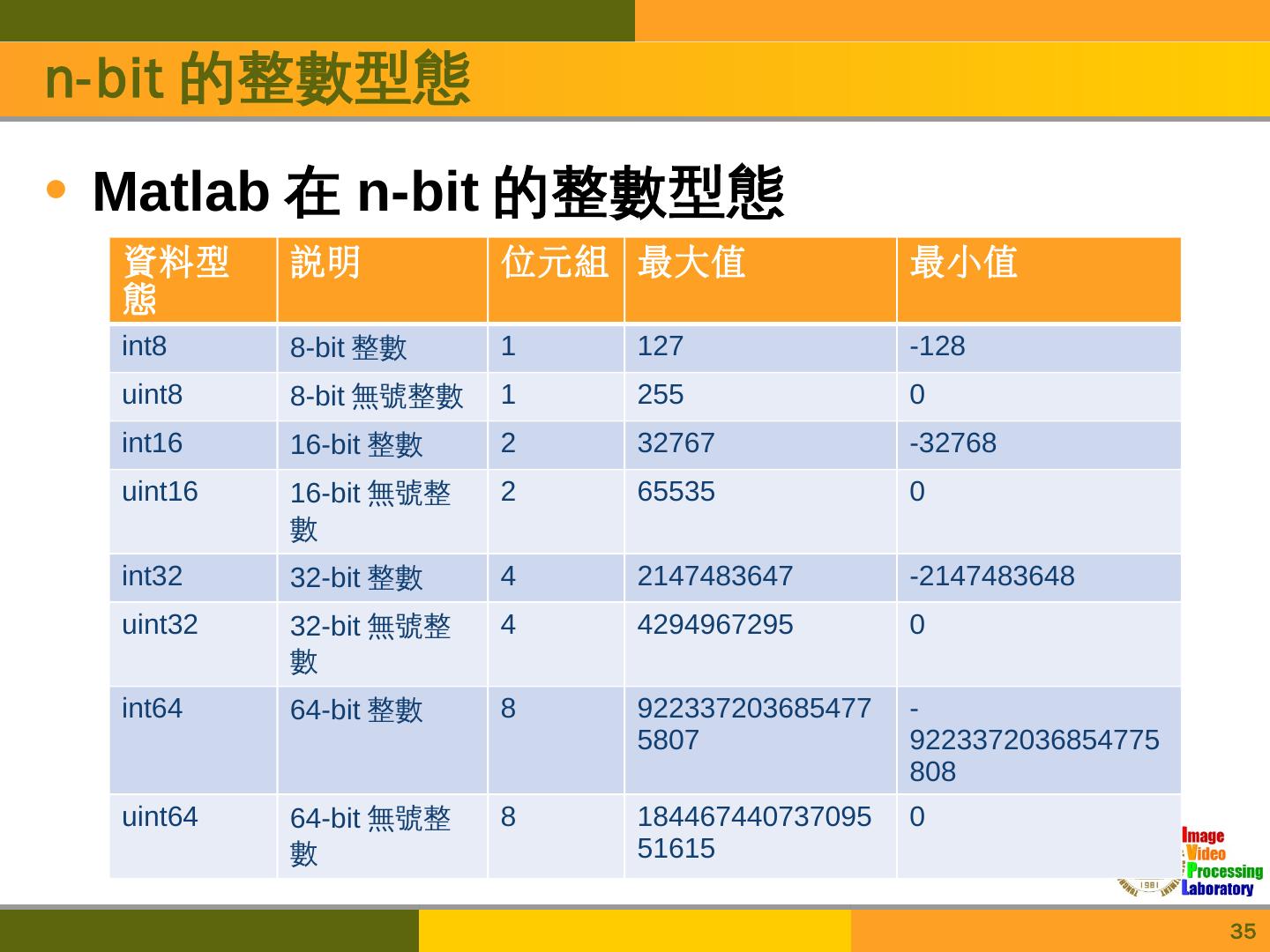Select the int64 minimum value -9223372036854775808
Screen dimensions: 1270x952
coord(1035,740)
